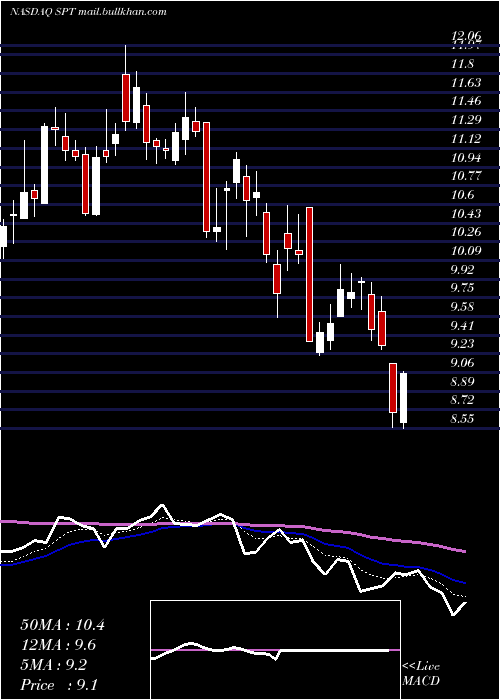Click the last white candlestick at right
This screenshot has width=500, height=700.
[x=404, y=398]
